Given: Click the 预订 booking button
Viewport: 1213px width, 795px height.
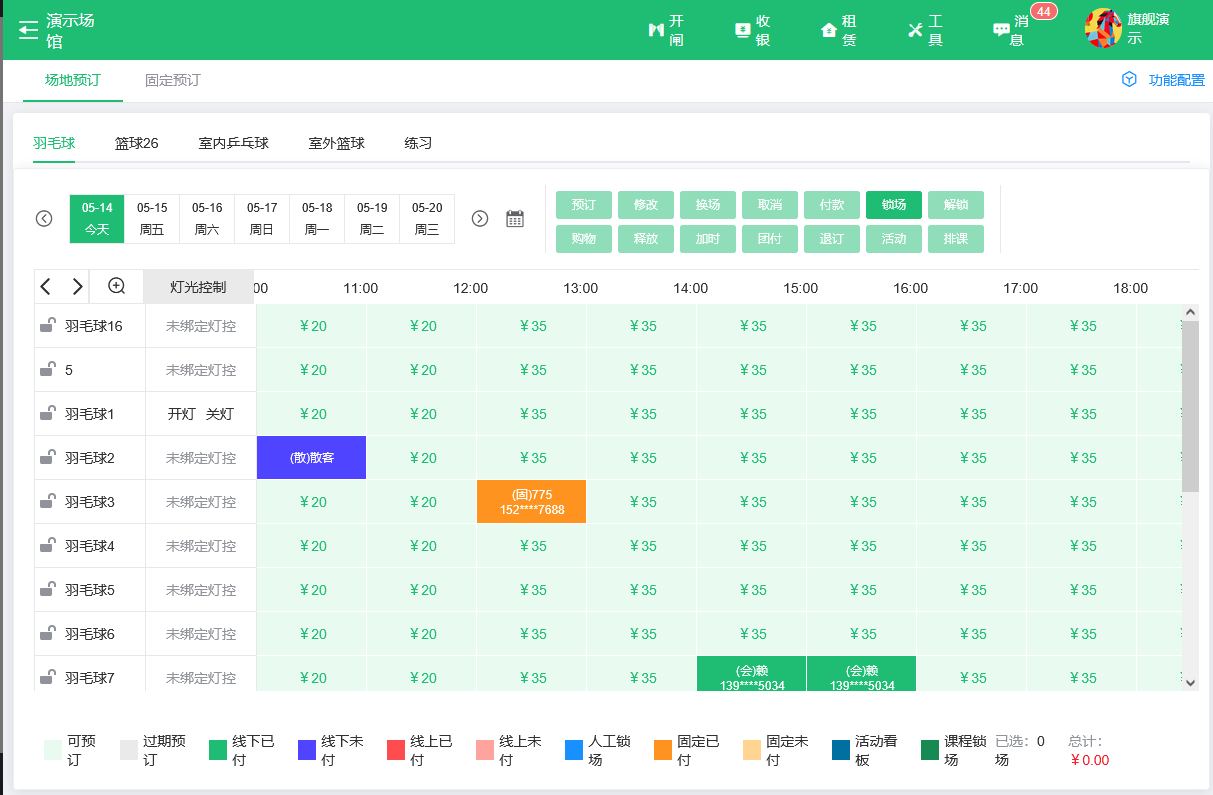Looking at the screenshot, I should coord(584,205).
